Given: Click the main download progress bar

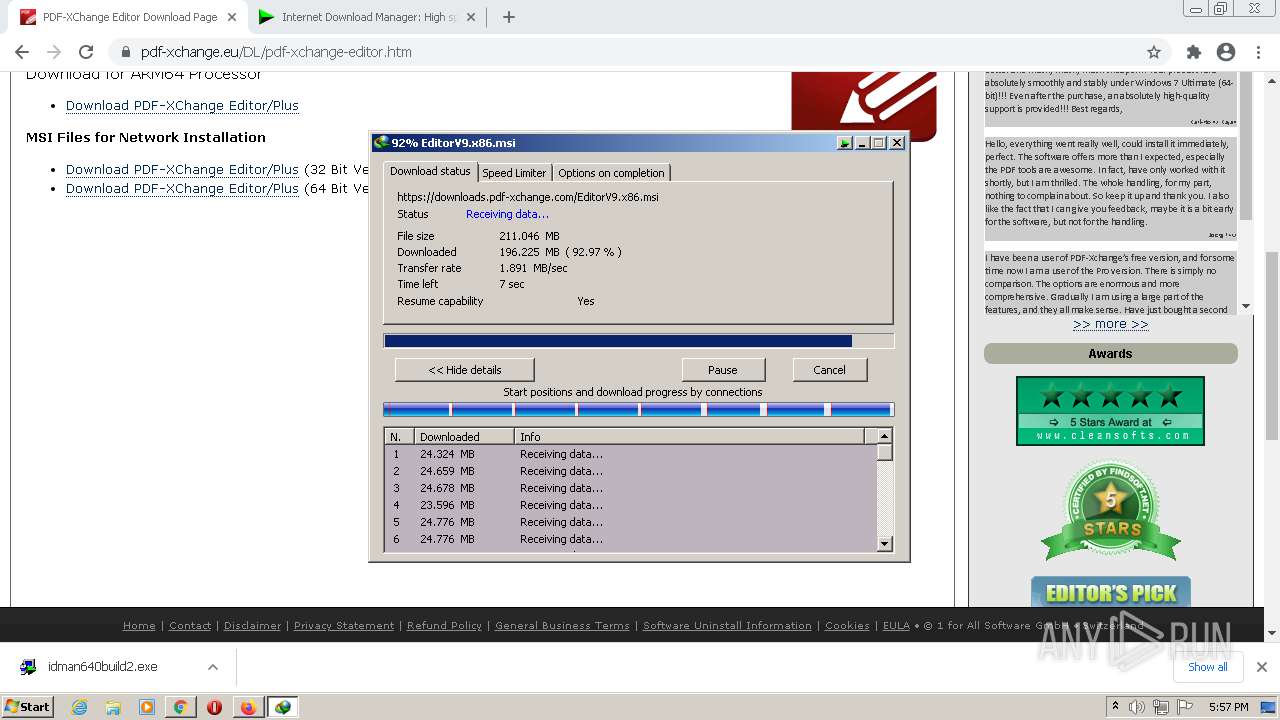Looking at the screenshot, I should pos(639,341).
